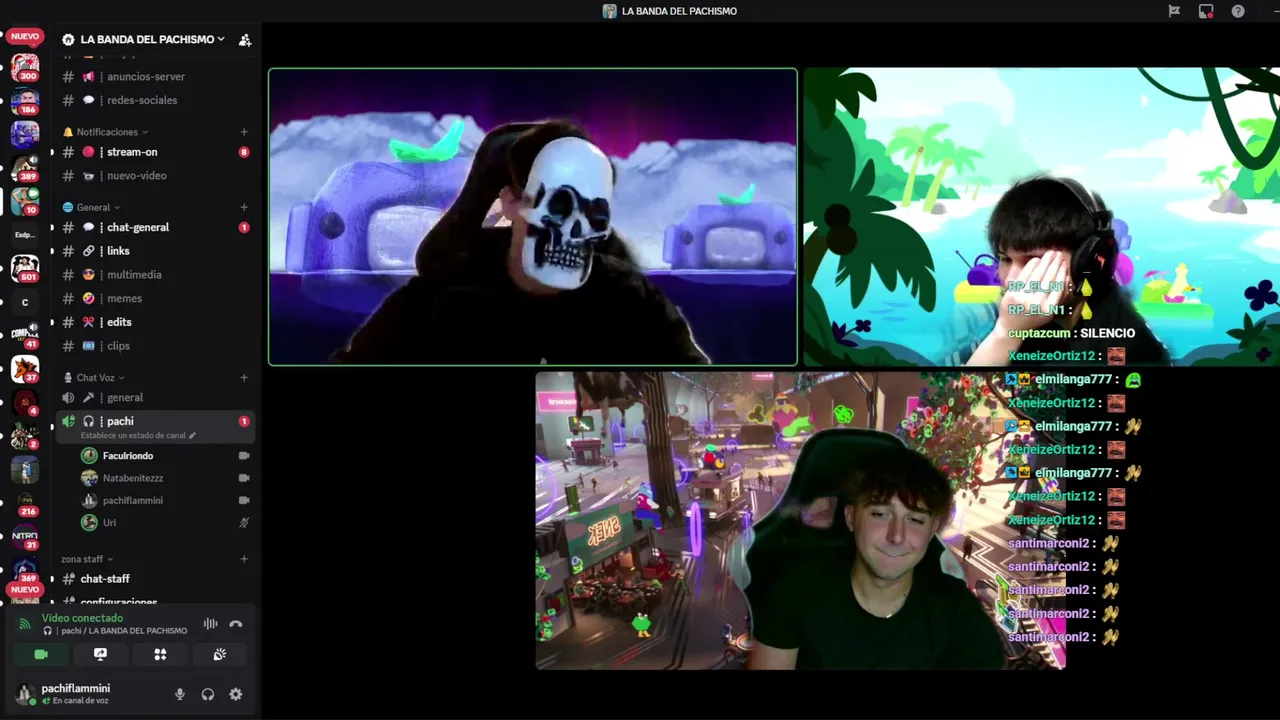The width and height of the screenshot is (1280, 720).
Task: Open help question mark icon
Action: point(1238,11)
